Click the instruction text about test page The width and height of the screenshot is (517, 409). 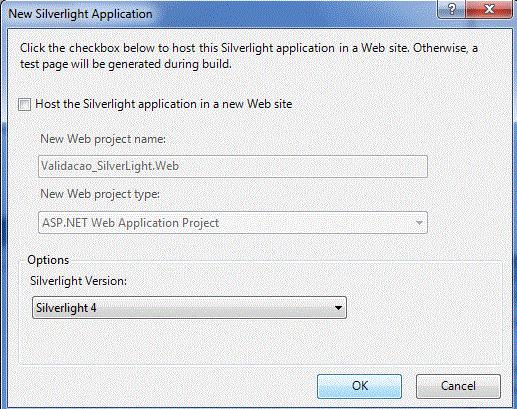(x=249, y=56)
